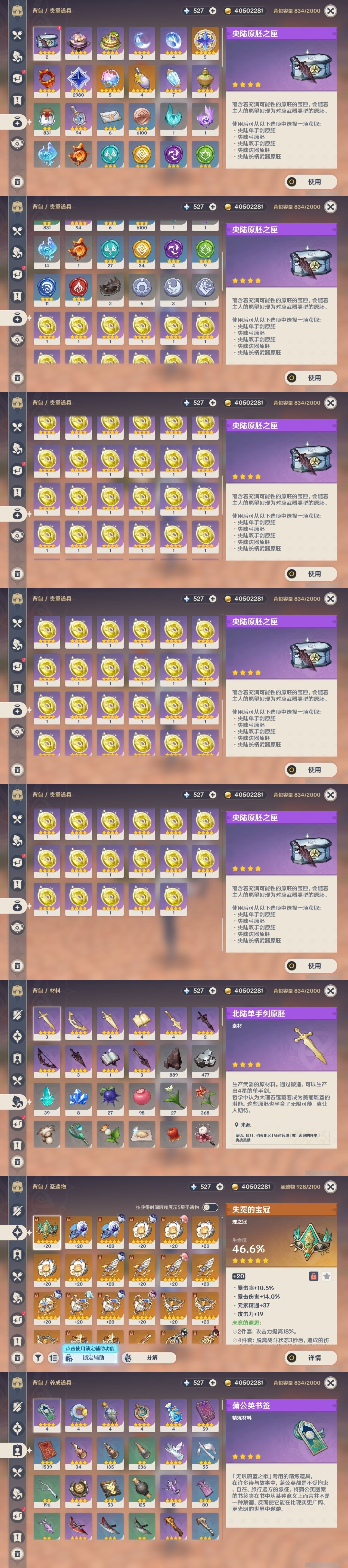
Task: Toggle the 5-star artifact sort switch
Action: [x=210, y=1207]
